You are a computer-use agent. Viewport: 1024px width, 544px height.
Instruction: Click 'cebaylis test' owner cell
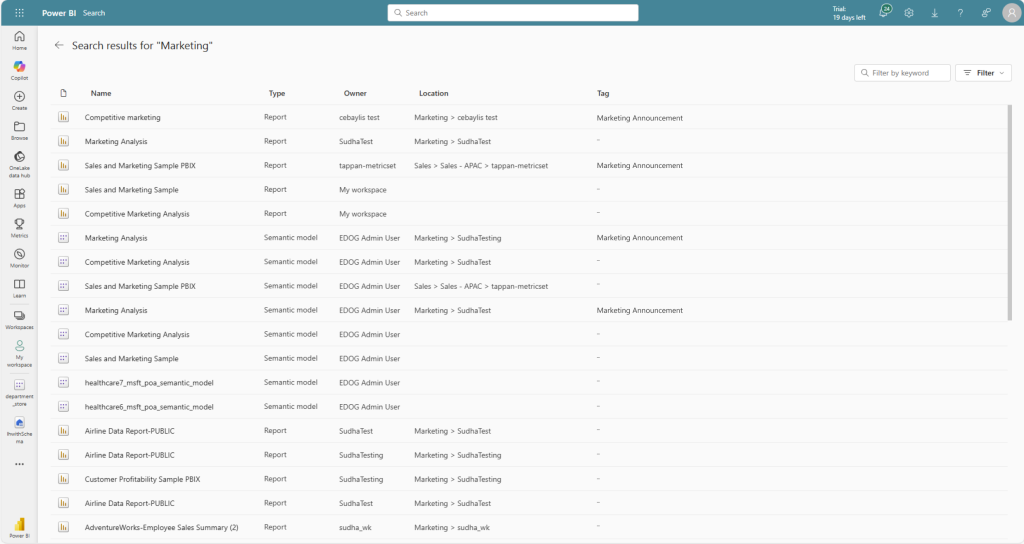359,118
